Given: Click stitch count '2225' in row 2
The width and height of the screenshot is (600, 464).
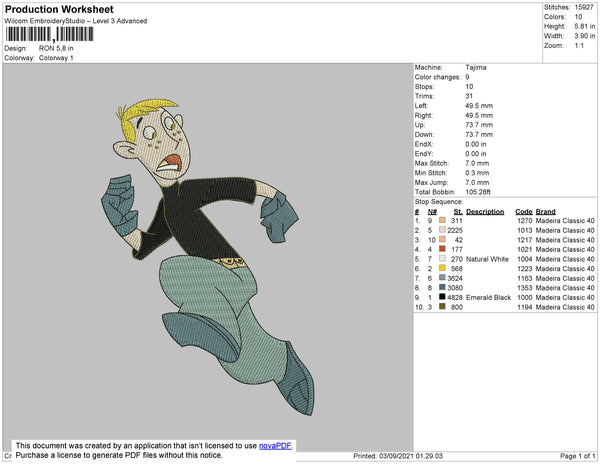Looking at the screenshot, I should click(x=455, y=230).
